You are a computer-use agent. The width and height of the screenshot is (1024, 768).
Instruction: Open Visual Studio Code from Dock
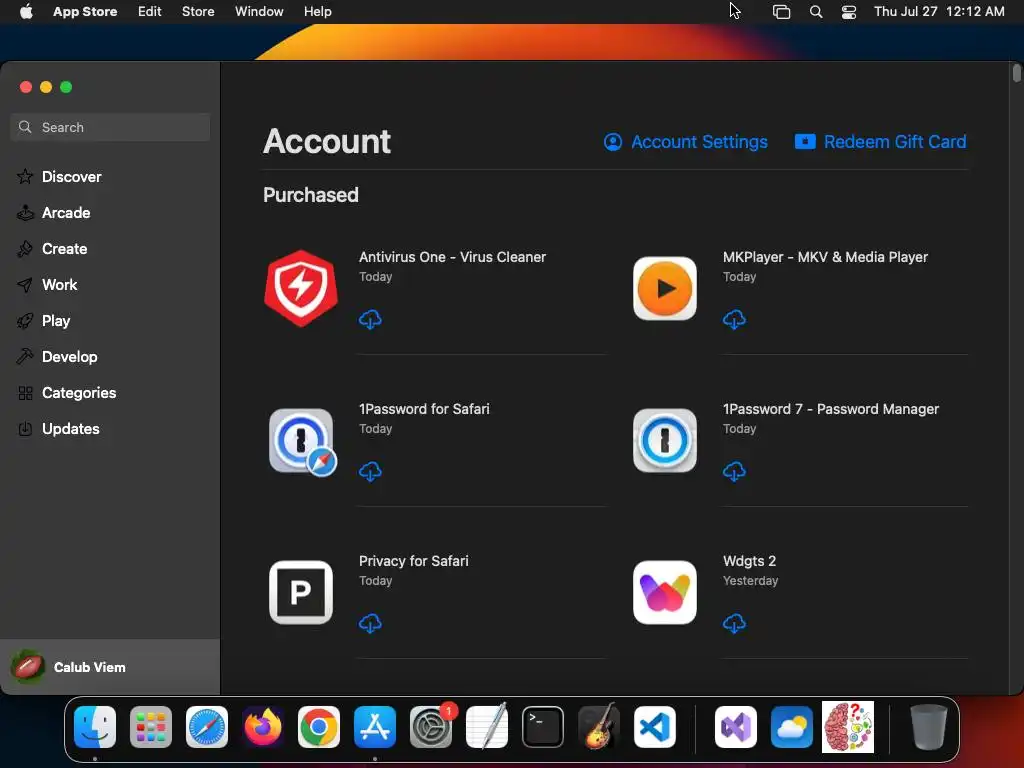[x=654, y=727]
